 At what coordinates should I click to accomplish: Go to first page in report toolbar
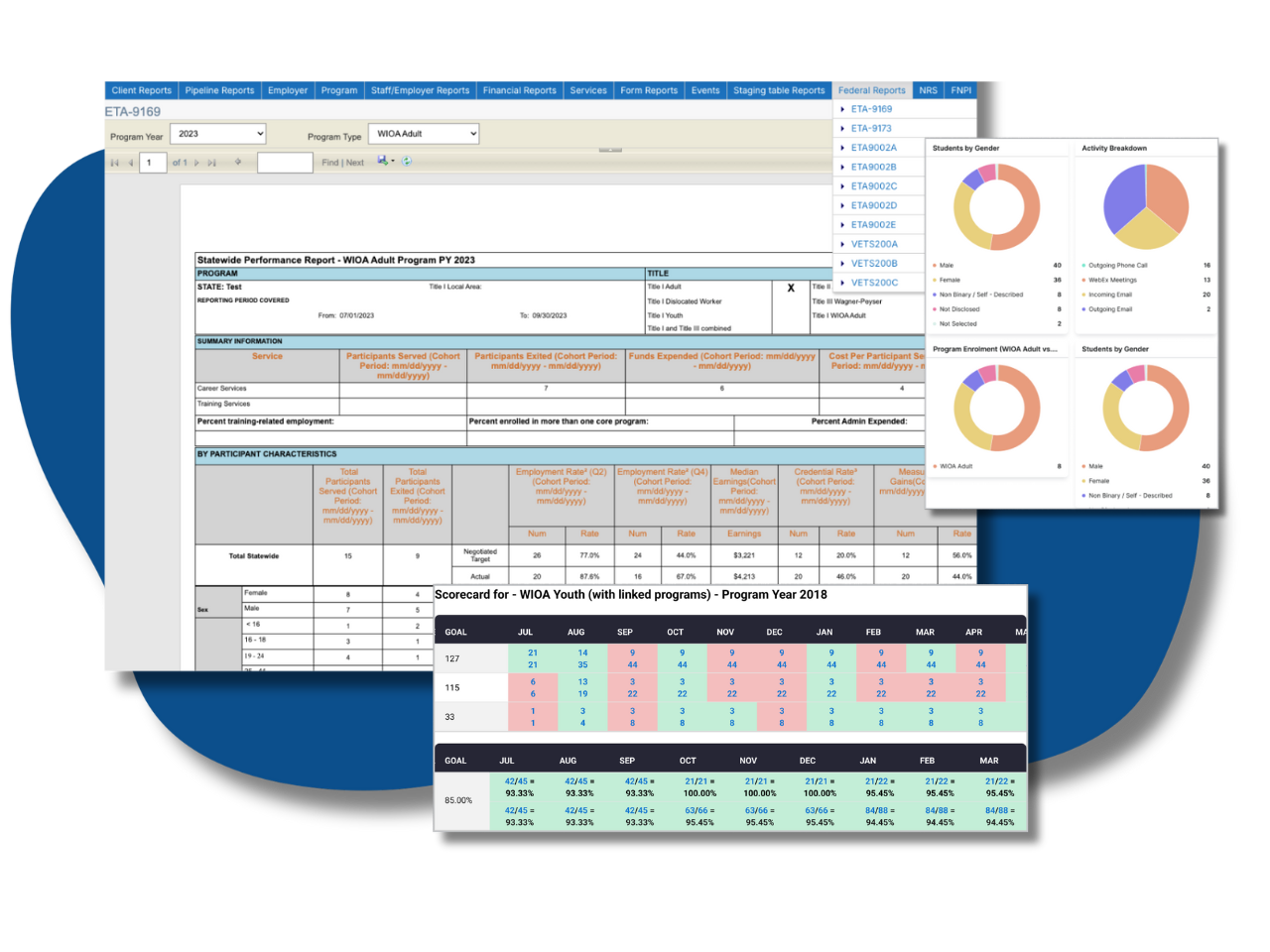[115, 163]
